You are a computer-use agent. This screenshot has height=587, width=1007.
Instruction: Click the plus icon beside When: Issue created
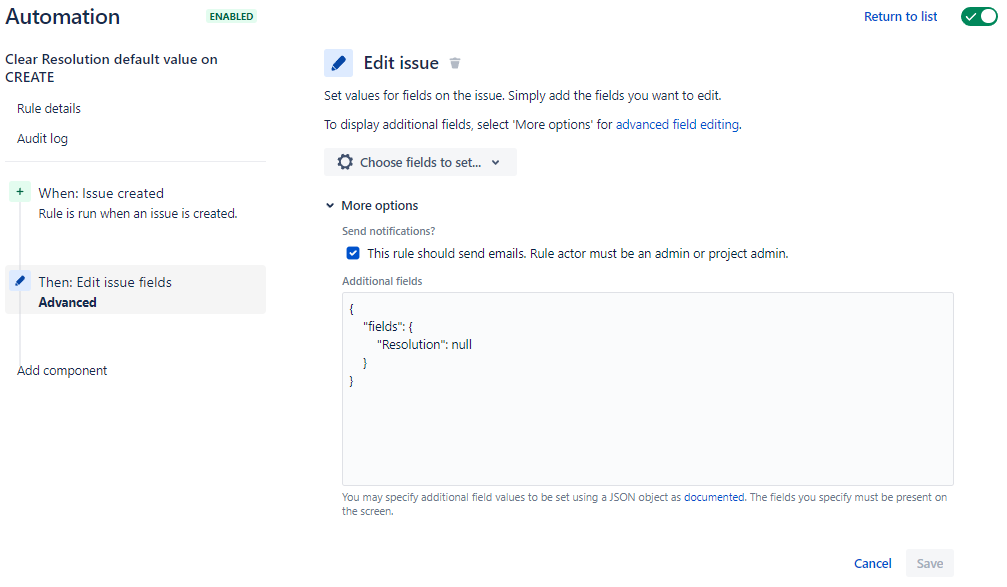point(19,189)
